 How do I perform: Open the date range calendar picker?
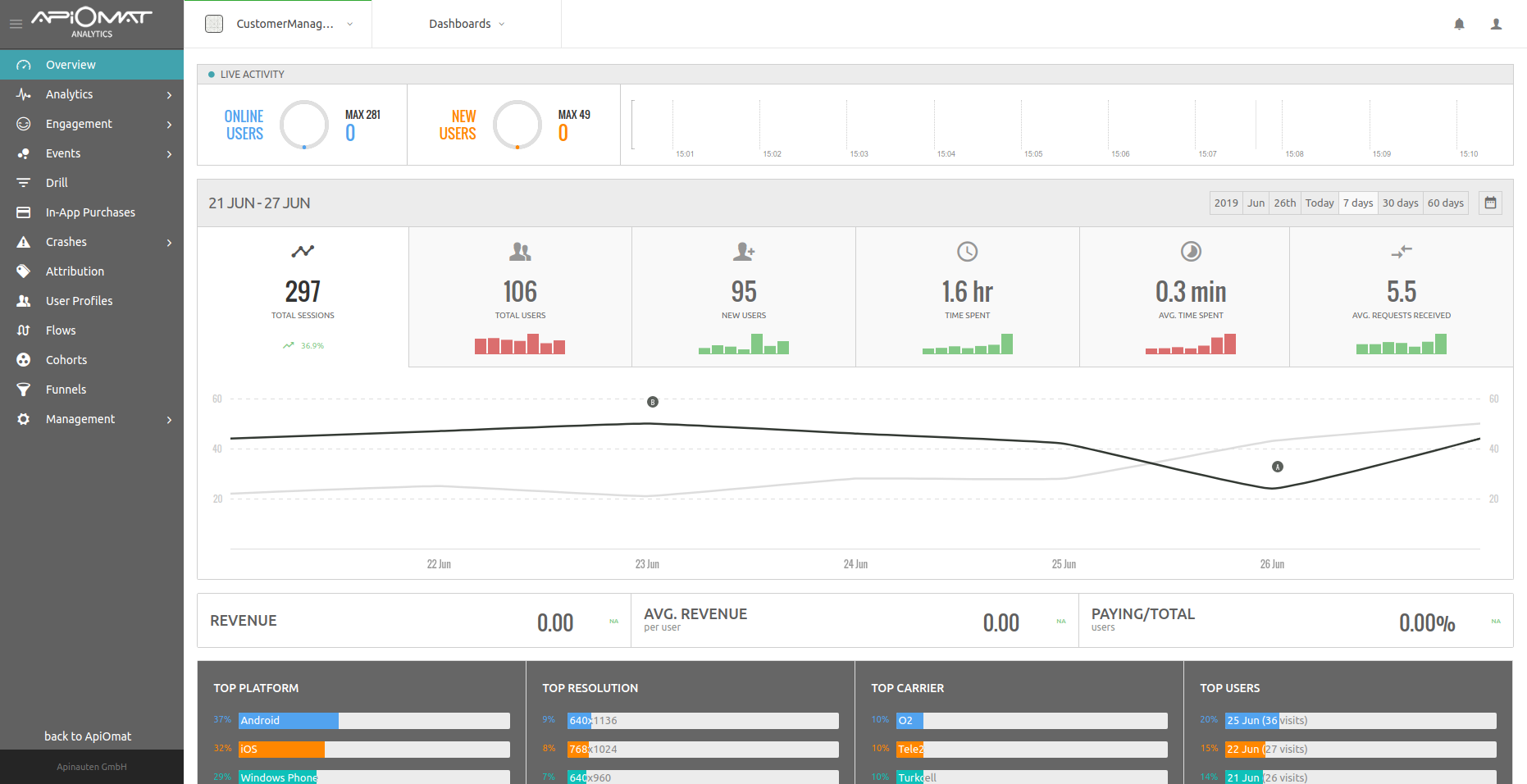coord(1490,203)
